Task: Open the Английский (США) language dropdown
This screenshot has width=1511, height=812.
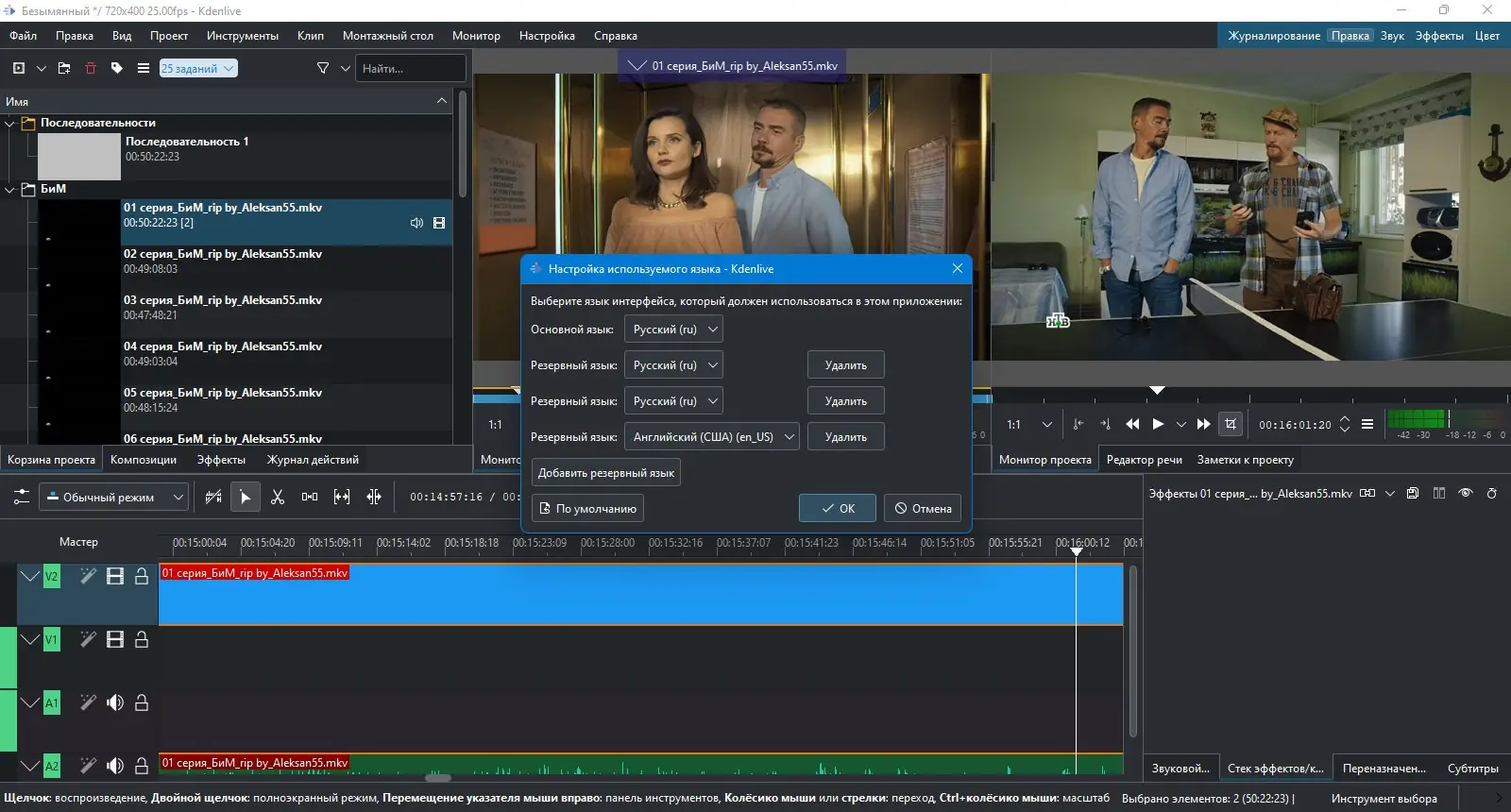Action: coord(711,437)
